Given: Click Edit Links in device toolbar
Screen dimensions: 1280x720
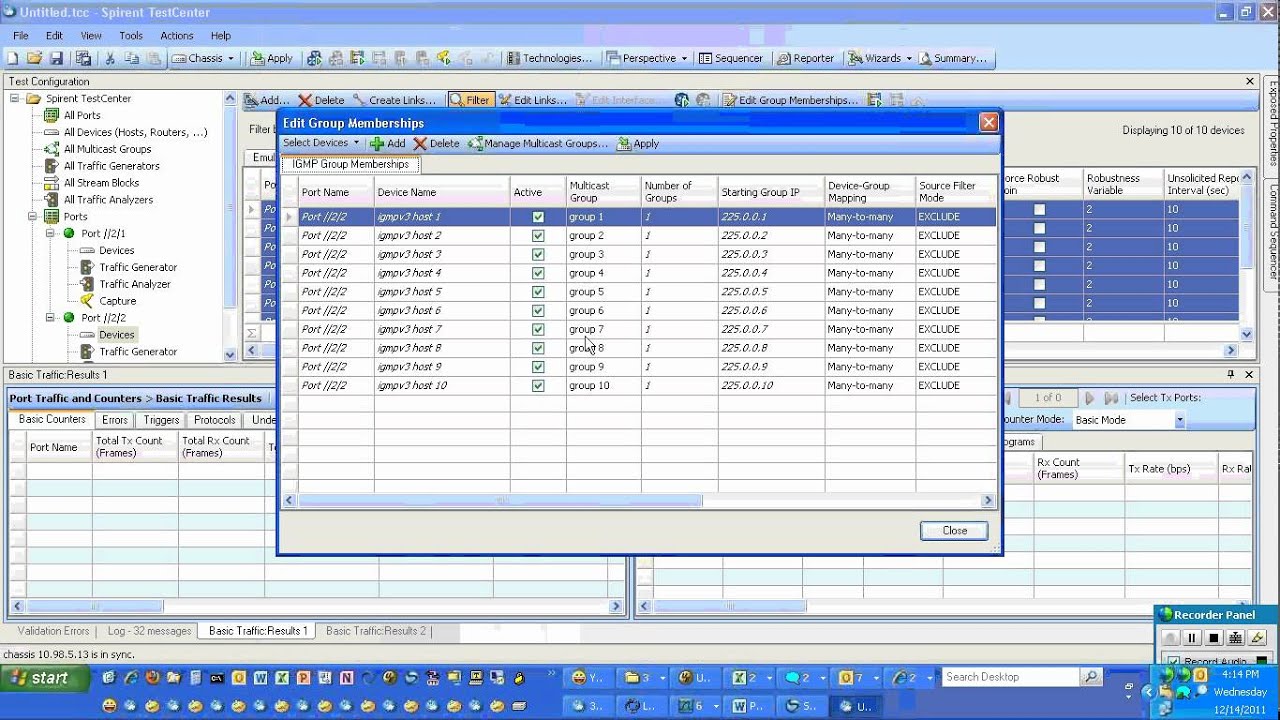Looking at the screenshot, I should [533, 100].
